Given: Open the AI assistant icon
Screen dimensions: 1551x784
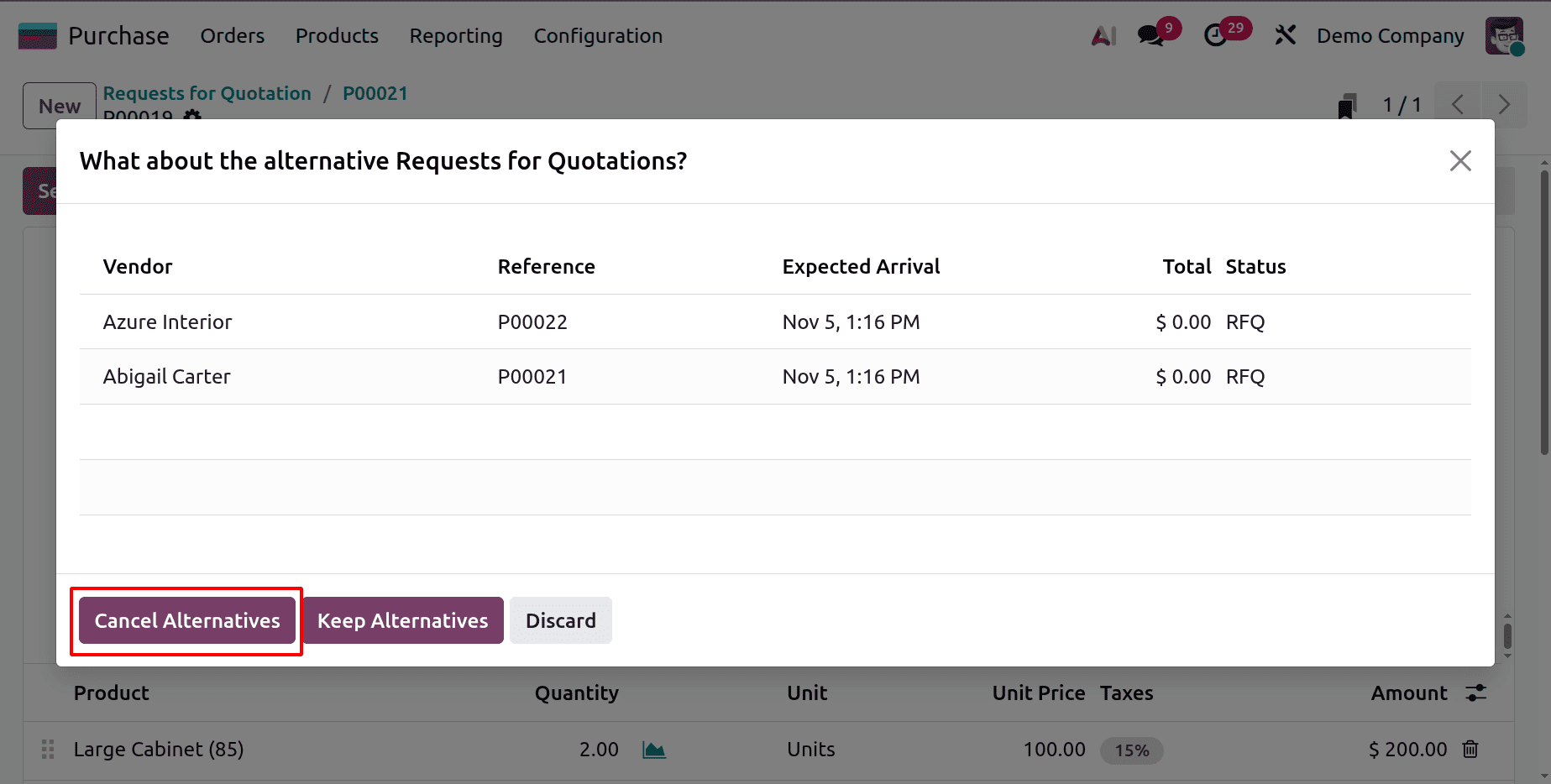Looking at the screenshot, I should tap(1103, 35).
